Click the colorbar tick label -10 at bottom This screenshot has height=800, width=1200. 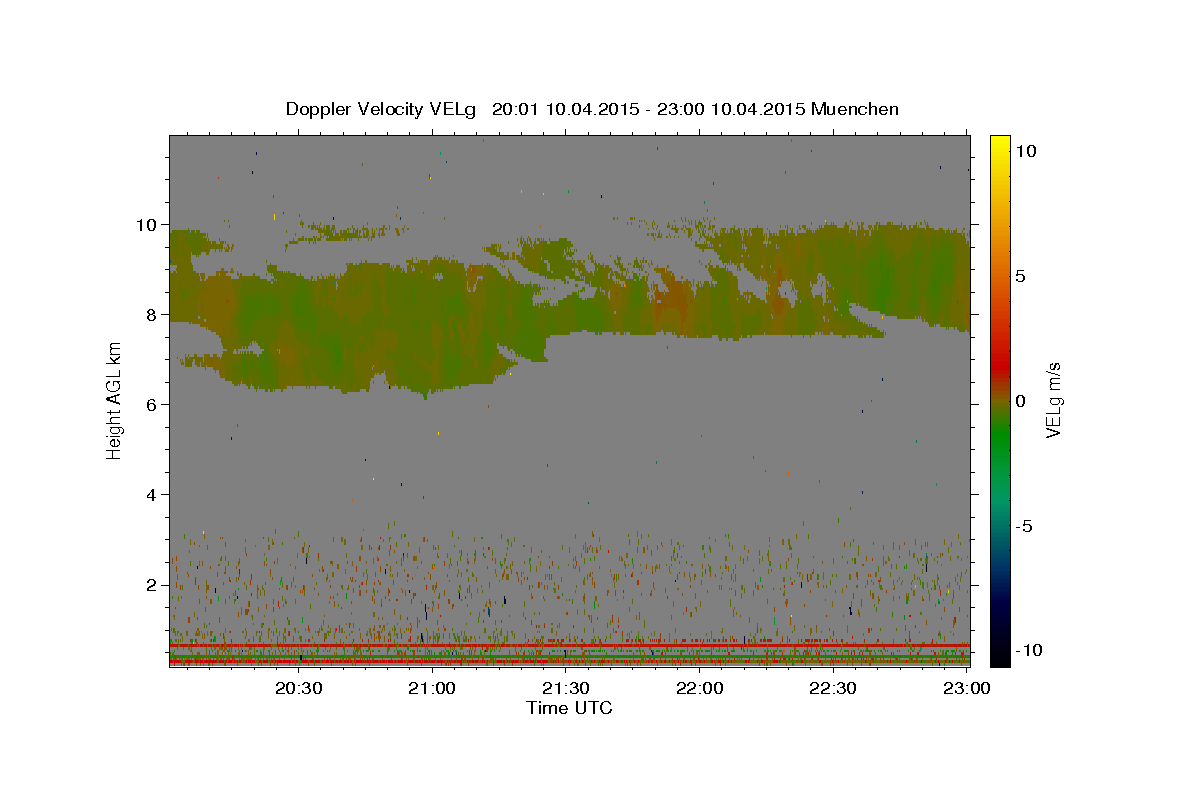point(1027,650)
